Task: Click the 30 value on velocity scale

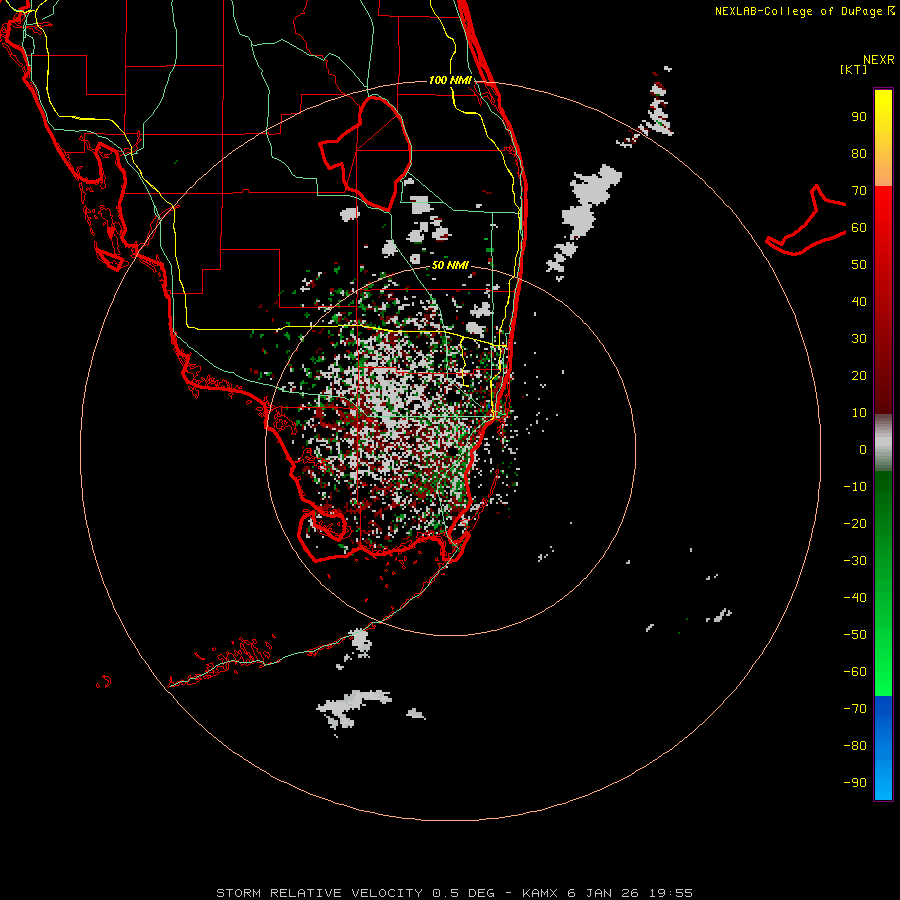Action: (859, 339)
